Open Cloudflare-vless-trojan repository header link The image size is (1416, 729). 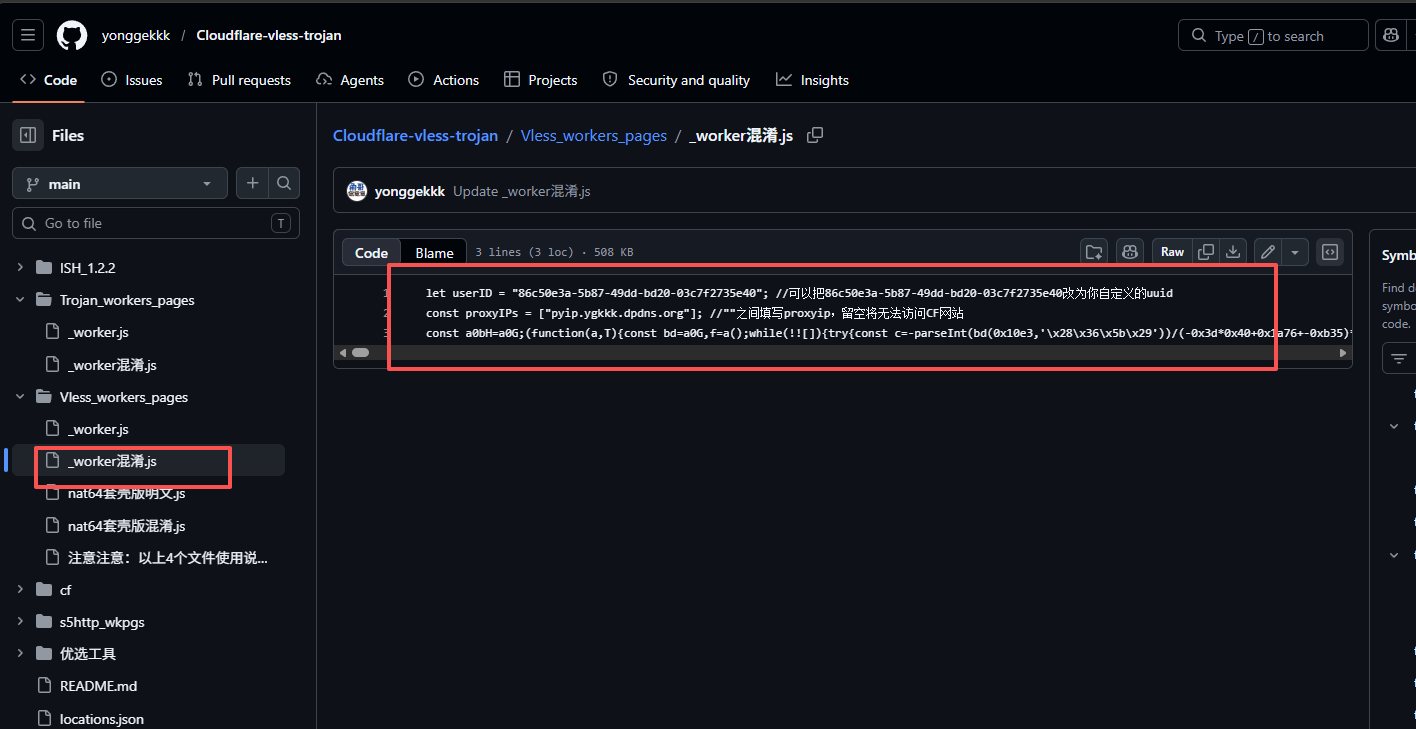pyautogui.click(x=269, y=36)
